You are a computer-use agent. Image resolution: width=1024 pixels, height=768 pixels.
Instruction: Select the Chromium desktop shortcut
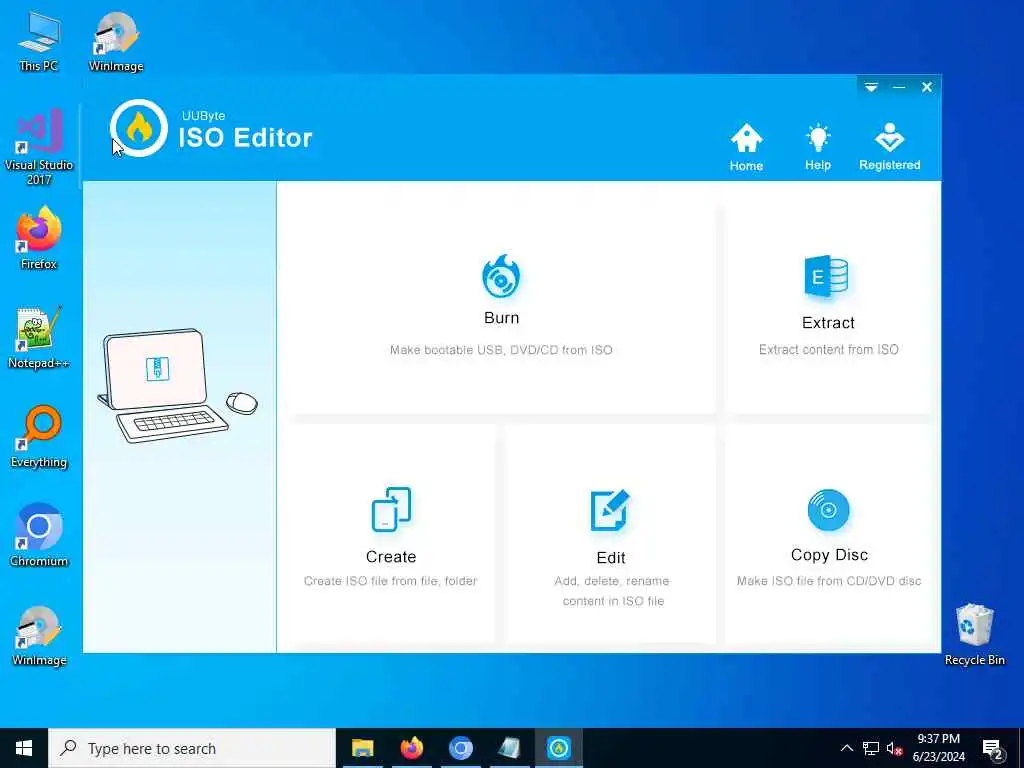tap(39, 536)
